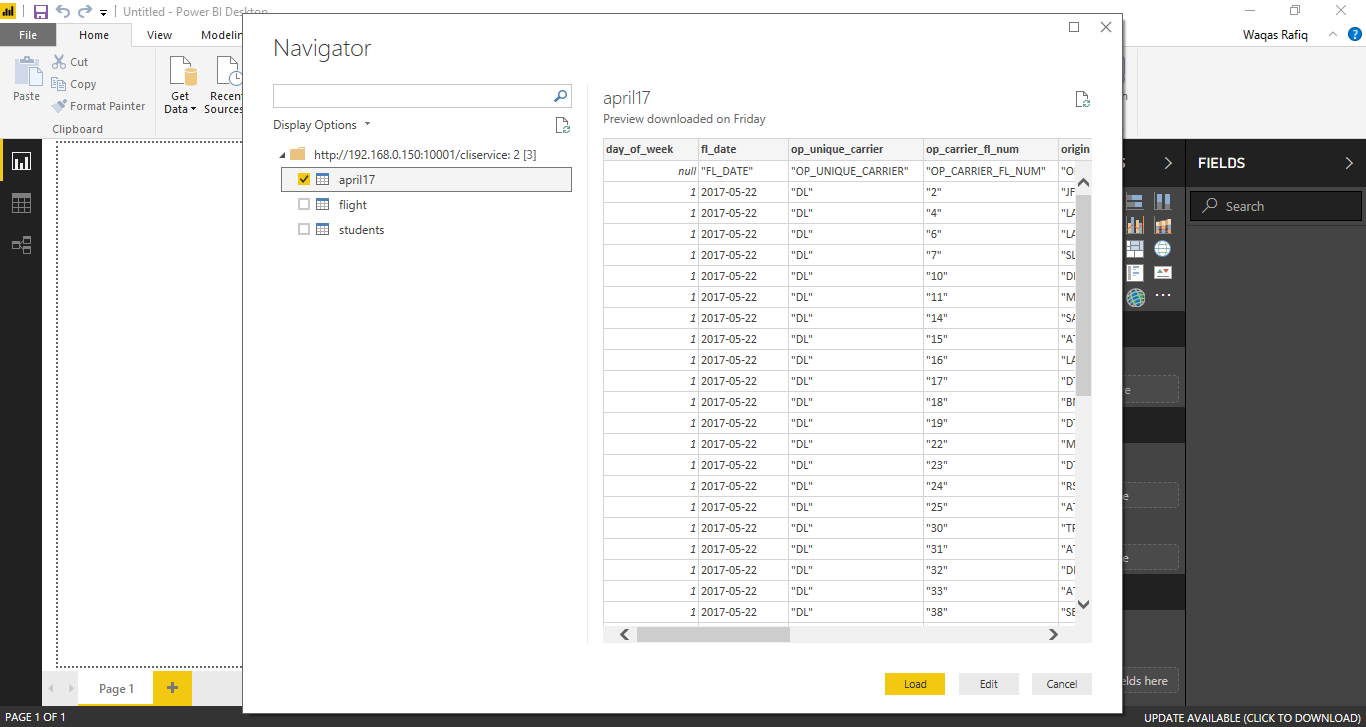1366x727 pixels.
Task: Switch to Report view in left sidebar
Action: click(x=21, y=161)
